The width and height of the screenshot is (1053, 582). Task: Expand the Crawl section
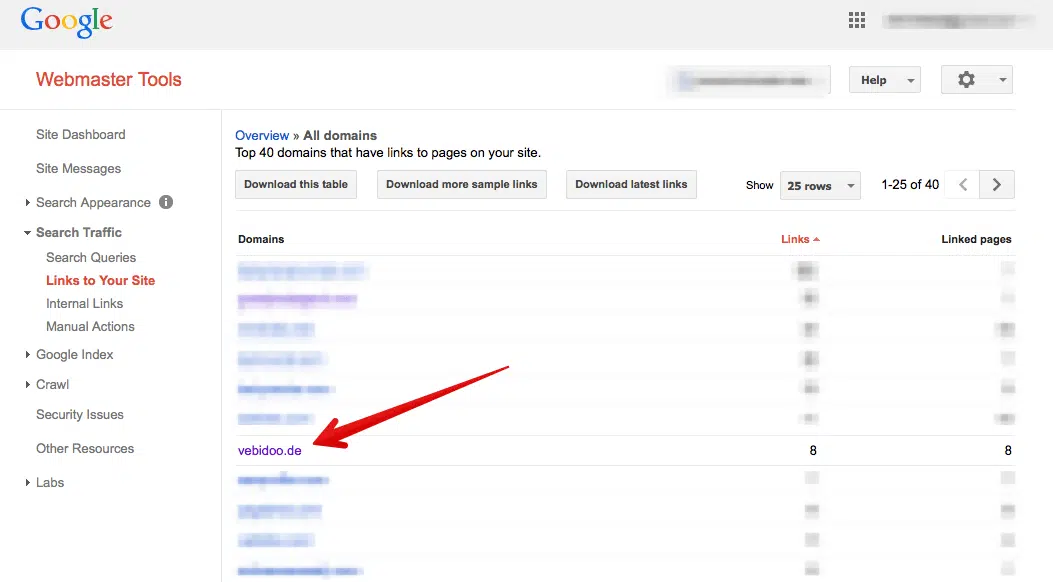(x=28, y=385)
